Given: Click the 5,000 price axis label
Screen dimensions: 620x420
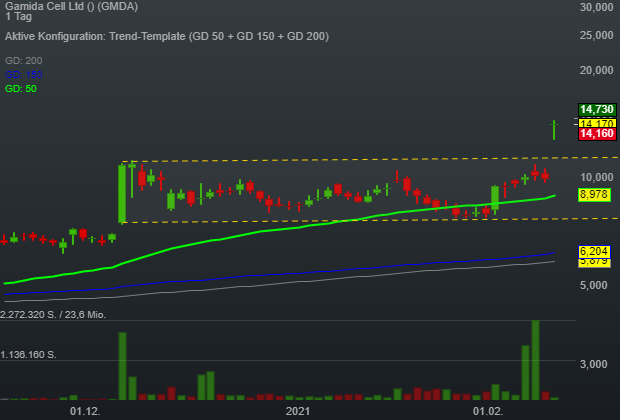Looking at the screenshot, I should point(593,285).
